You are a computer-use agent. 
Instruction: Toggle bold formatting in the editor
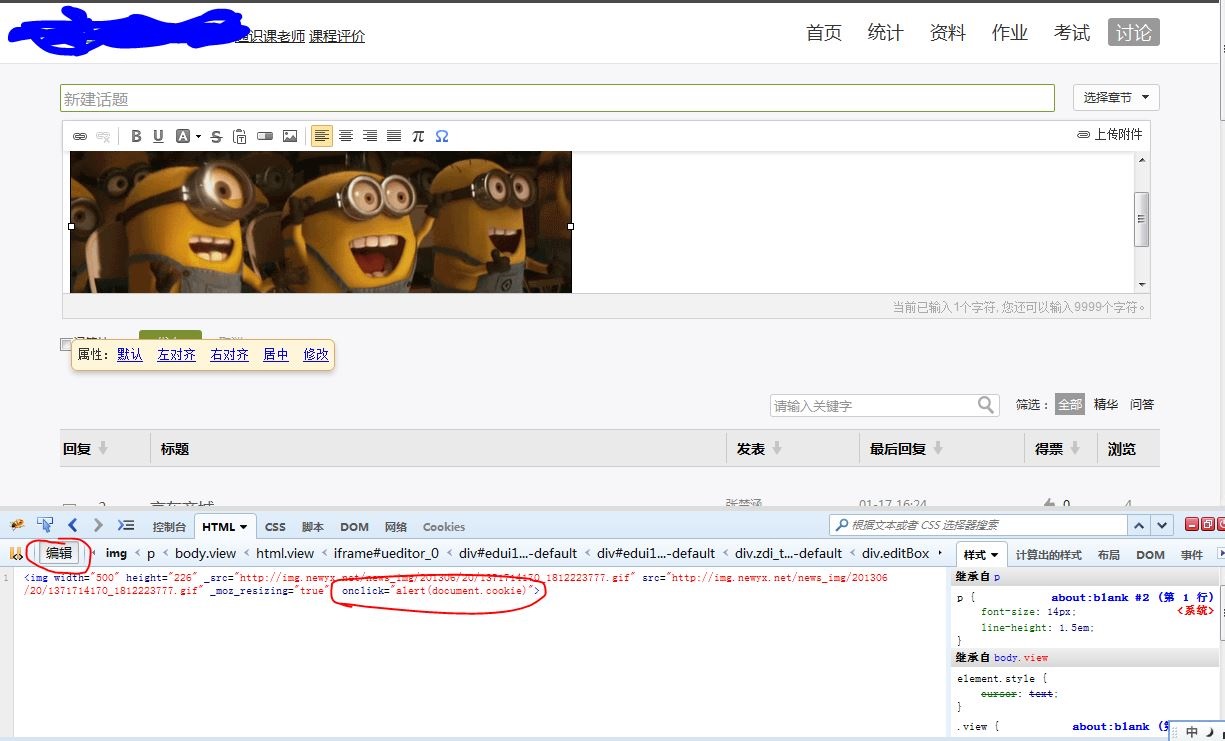pos(136,136)
